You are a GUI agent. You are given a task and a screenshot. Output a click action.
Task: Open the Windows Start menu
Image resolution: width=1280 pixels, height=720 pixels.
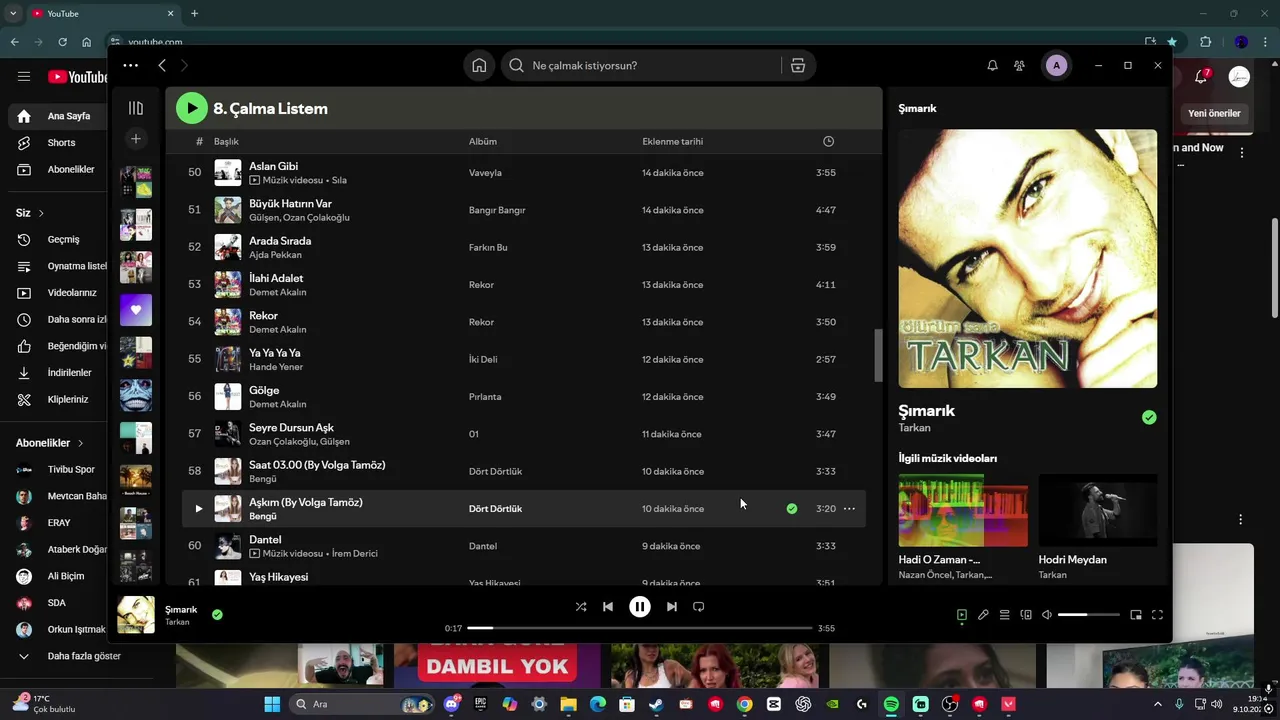click(x=272, y=704)
